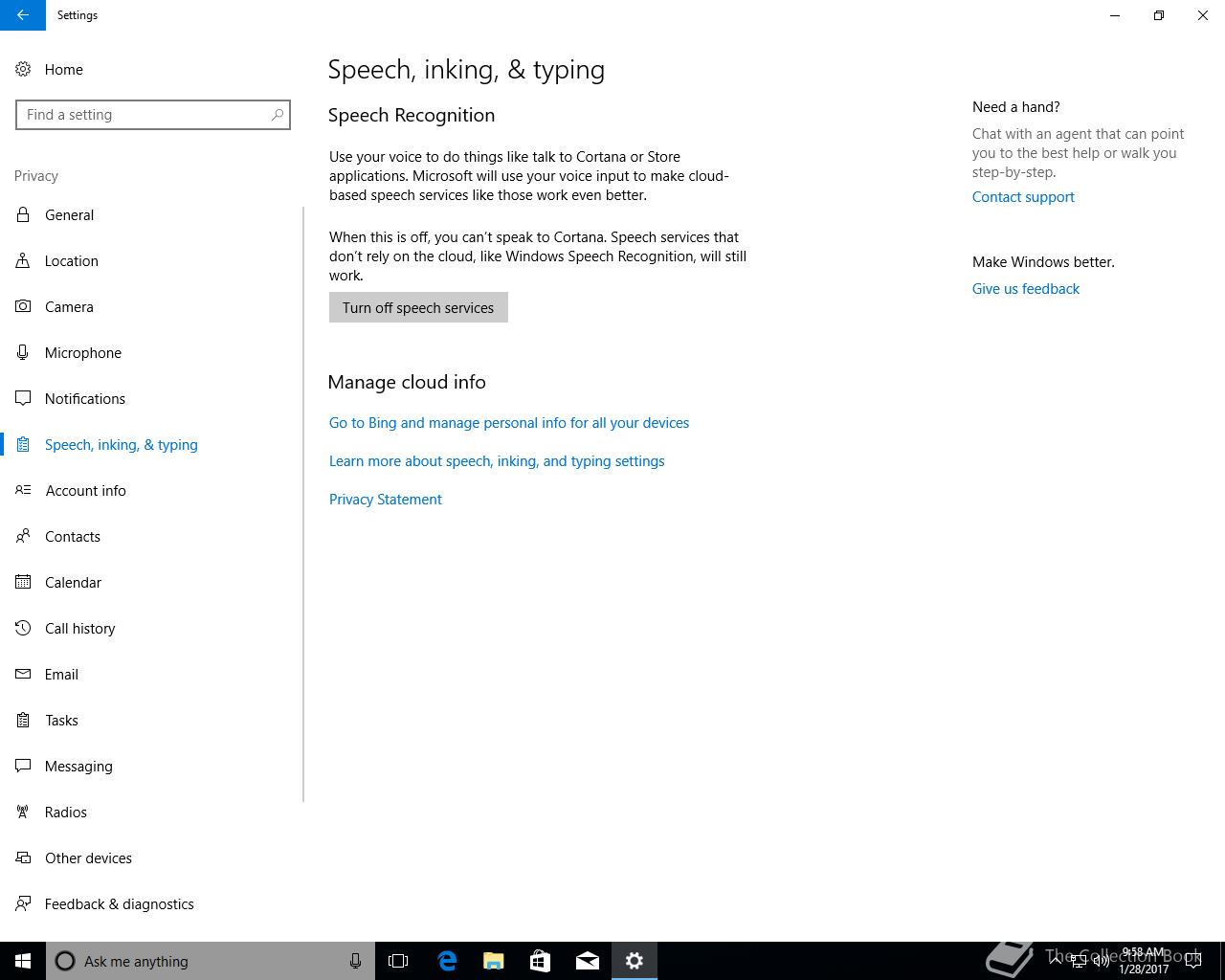Click the Email envelope icon in sidebar
Screen dimensions: 1225x980
(23, 674)
